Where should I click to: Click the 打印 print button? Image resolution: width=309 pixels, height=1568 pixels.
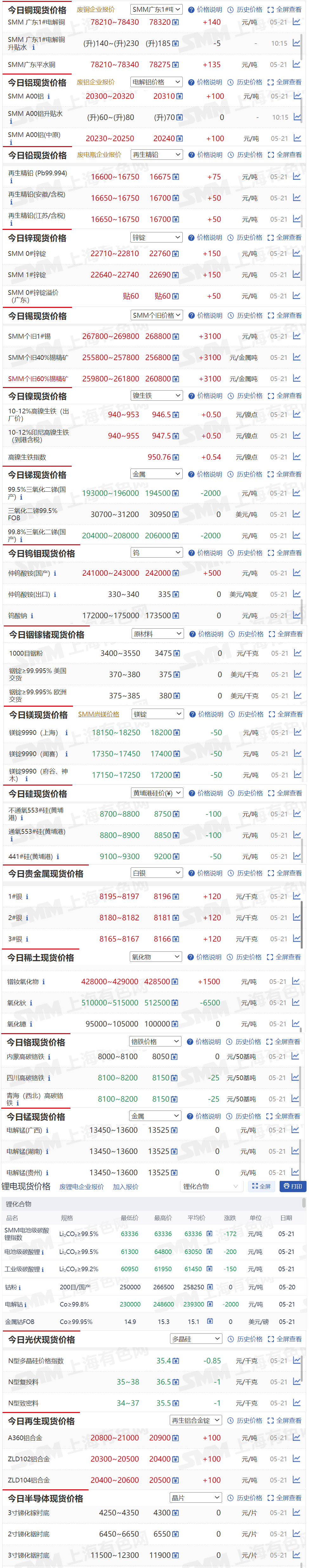293,1186
